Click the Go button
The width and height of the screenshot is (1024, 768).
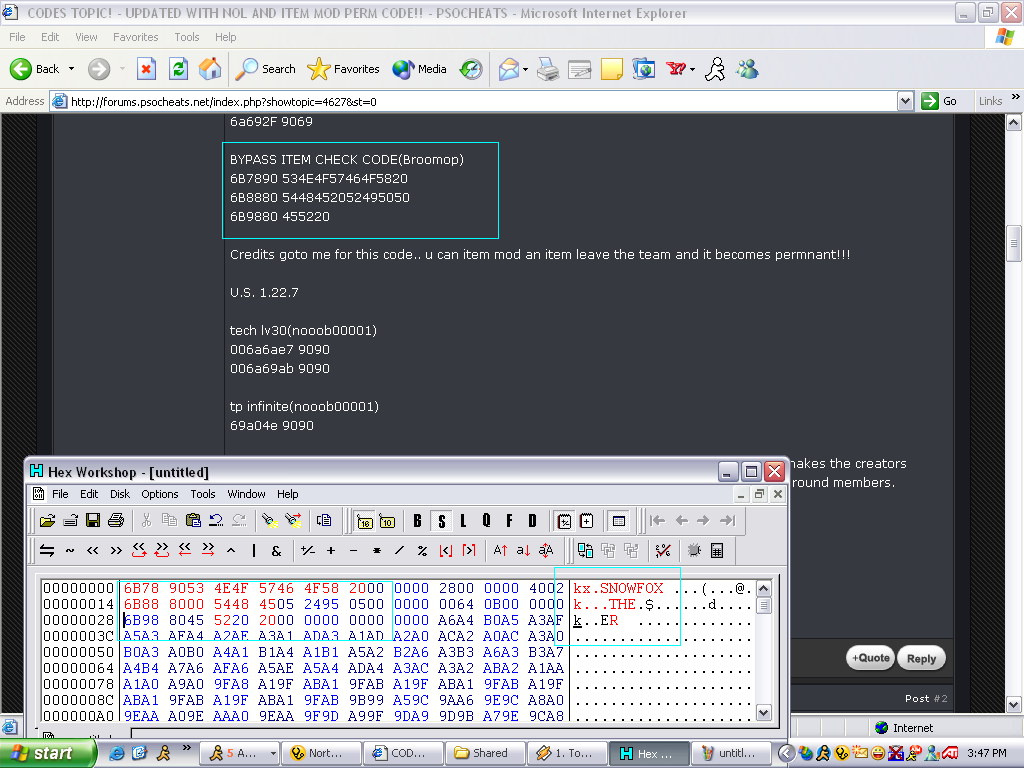[x=939, y=101]
